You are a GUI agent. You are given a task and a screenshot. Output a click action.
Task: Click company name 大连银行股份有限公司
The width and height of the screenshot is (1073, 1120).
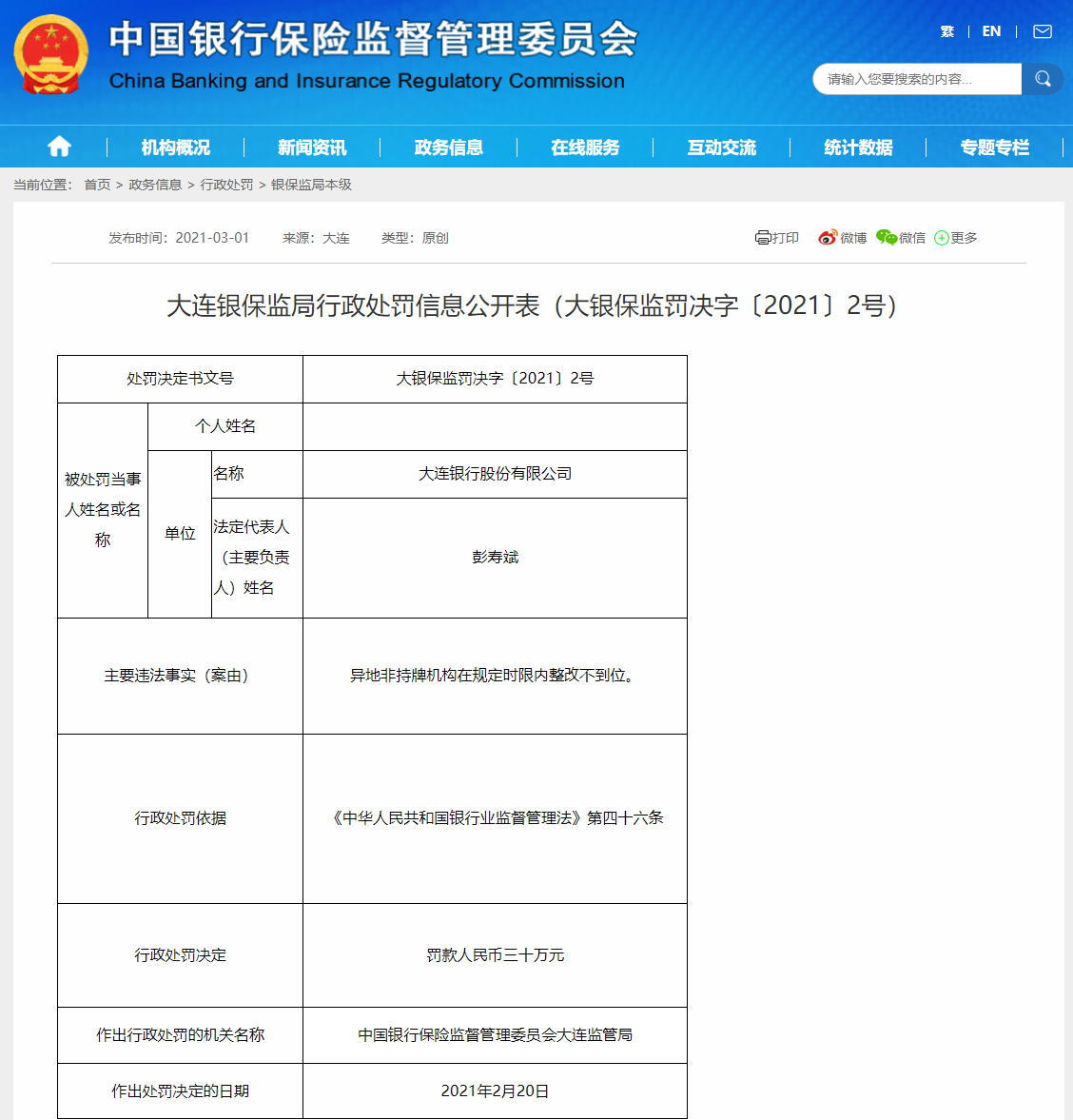point(495,474)
